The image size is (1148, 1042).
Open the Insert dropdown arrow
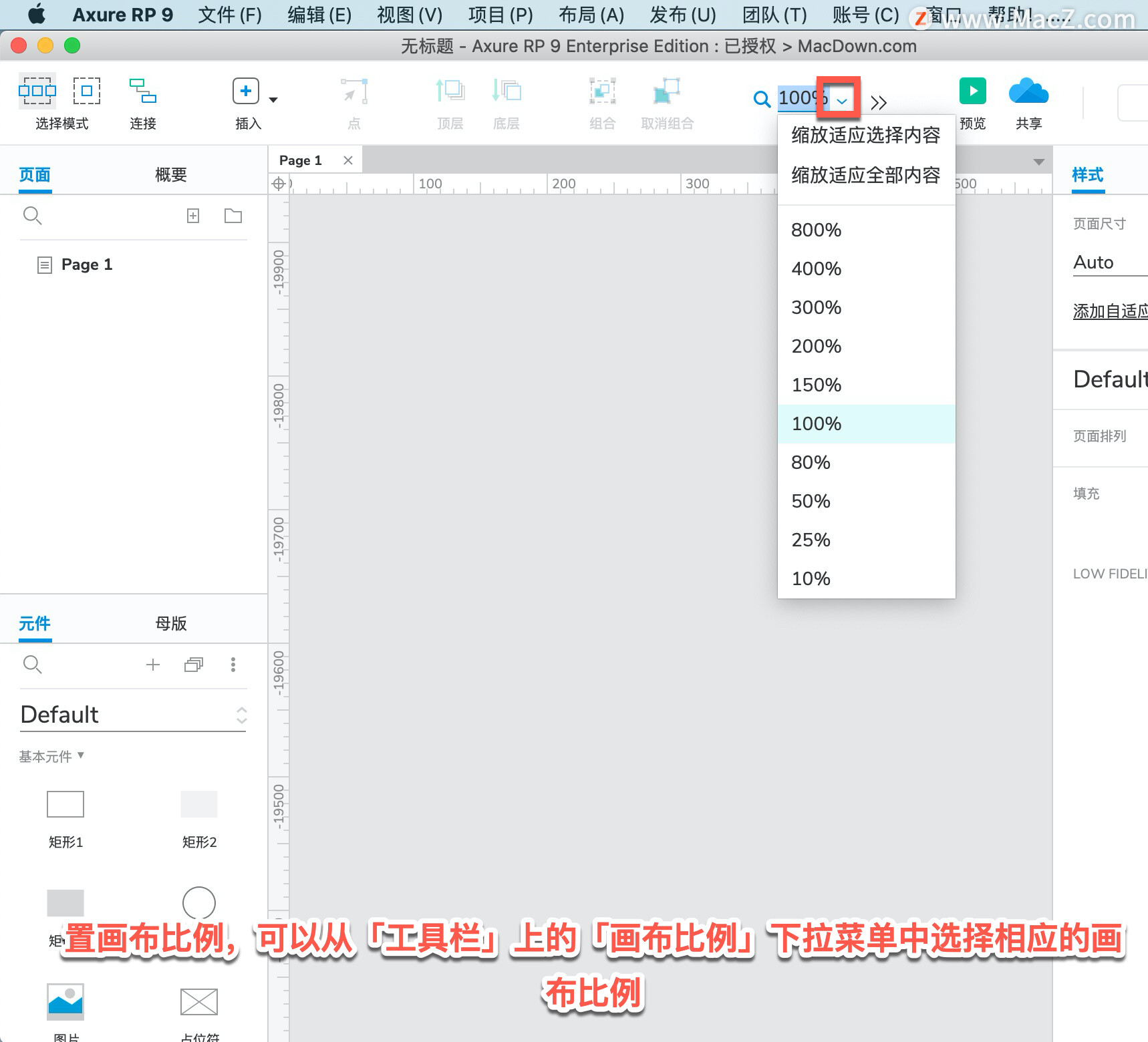pos(273,100)
